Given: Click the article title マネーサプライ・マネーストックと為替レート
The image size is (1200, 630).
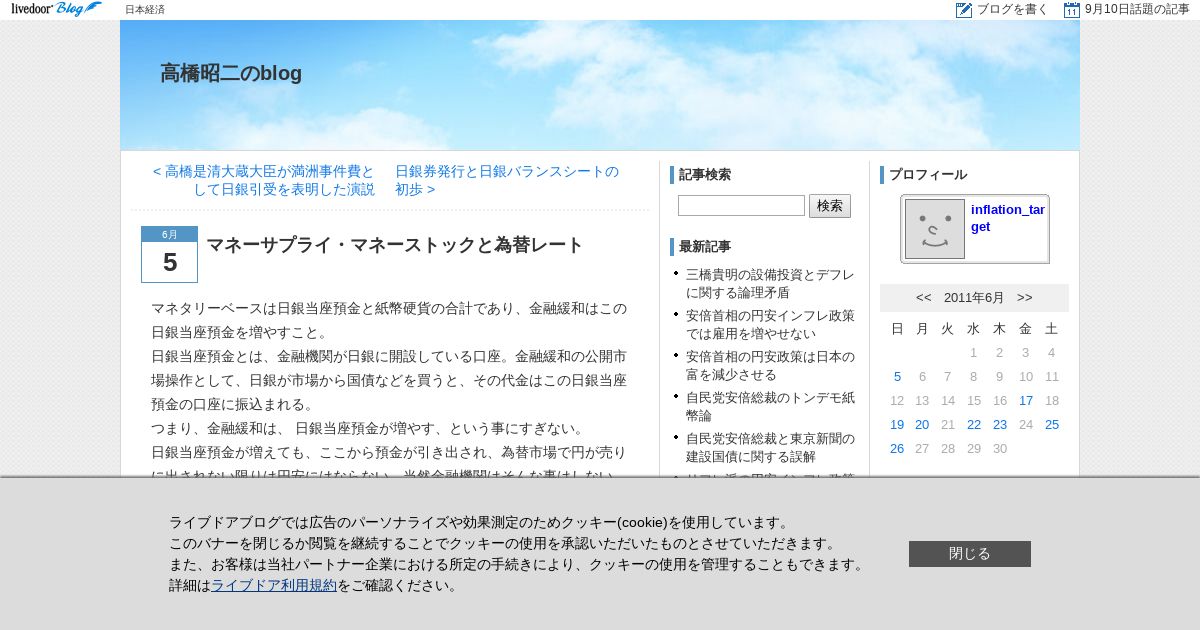Looking at the screenshot, I should coord(394,245).
